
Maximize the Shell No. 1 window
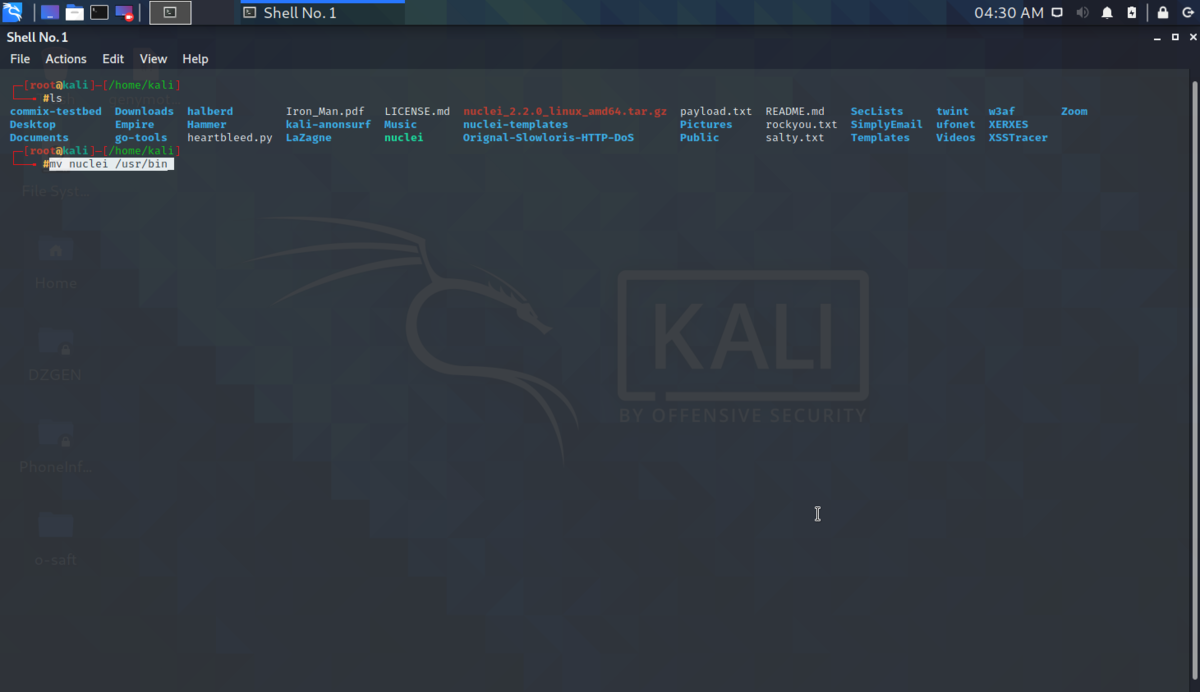point(1174,37)
